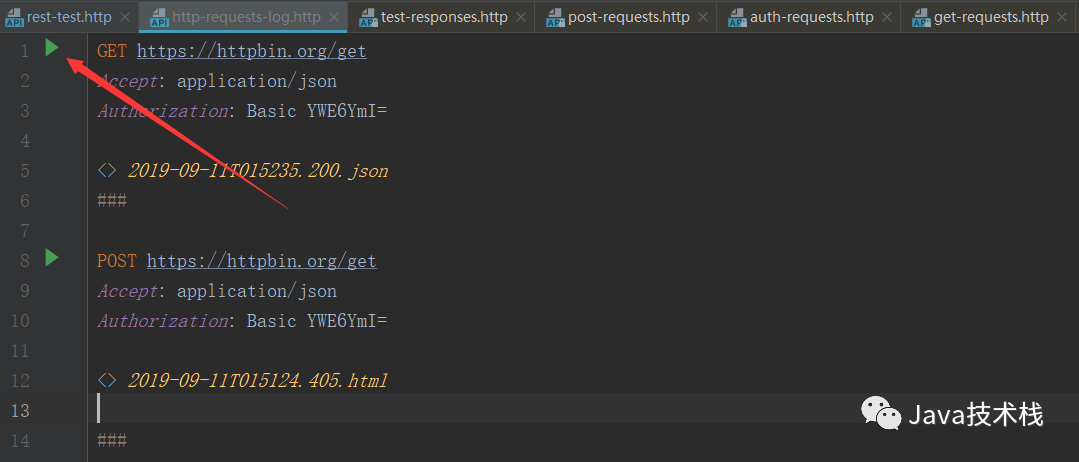Click the API file icon on test-responses.http tab

(x=368, y=18)
